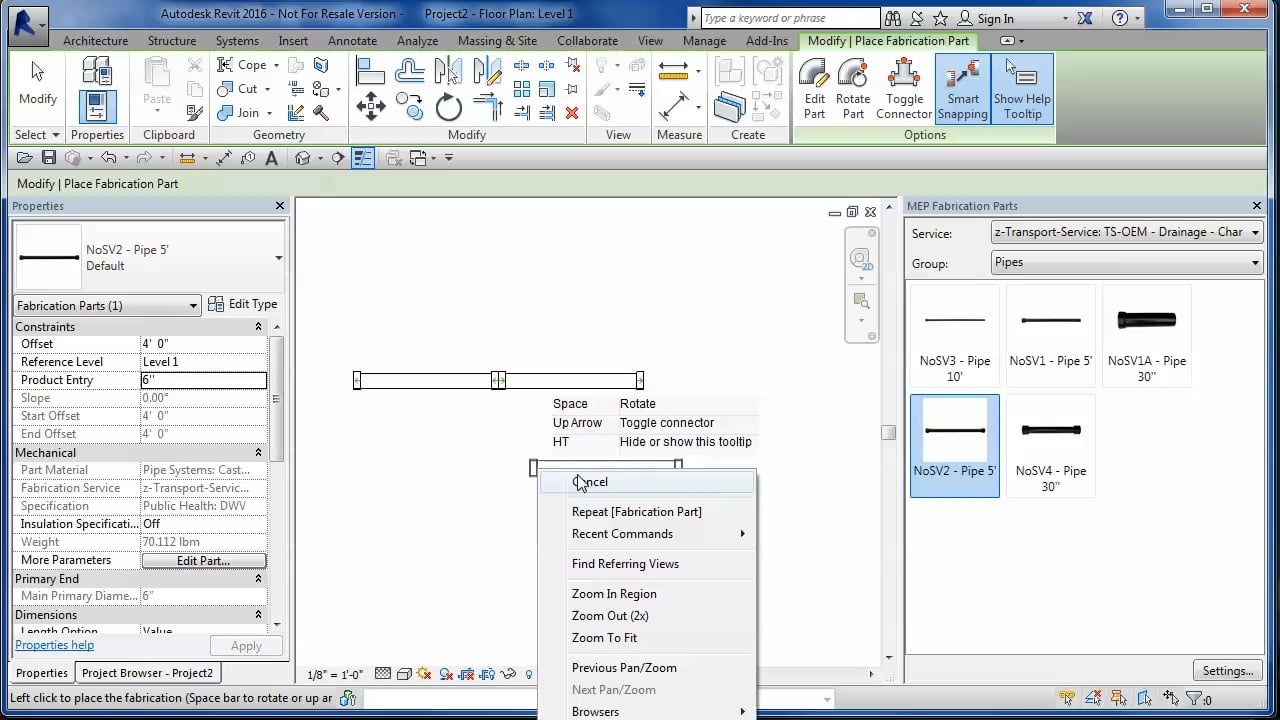Viewport: 1280px width, 720px height.
Task: Click the Sign In button
Action: coord(985,18)
